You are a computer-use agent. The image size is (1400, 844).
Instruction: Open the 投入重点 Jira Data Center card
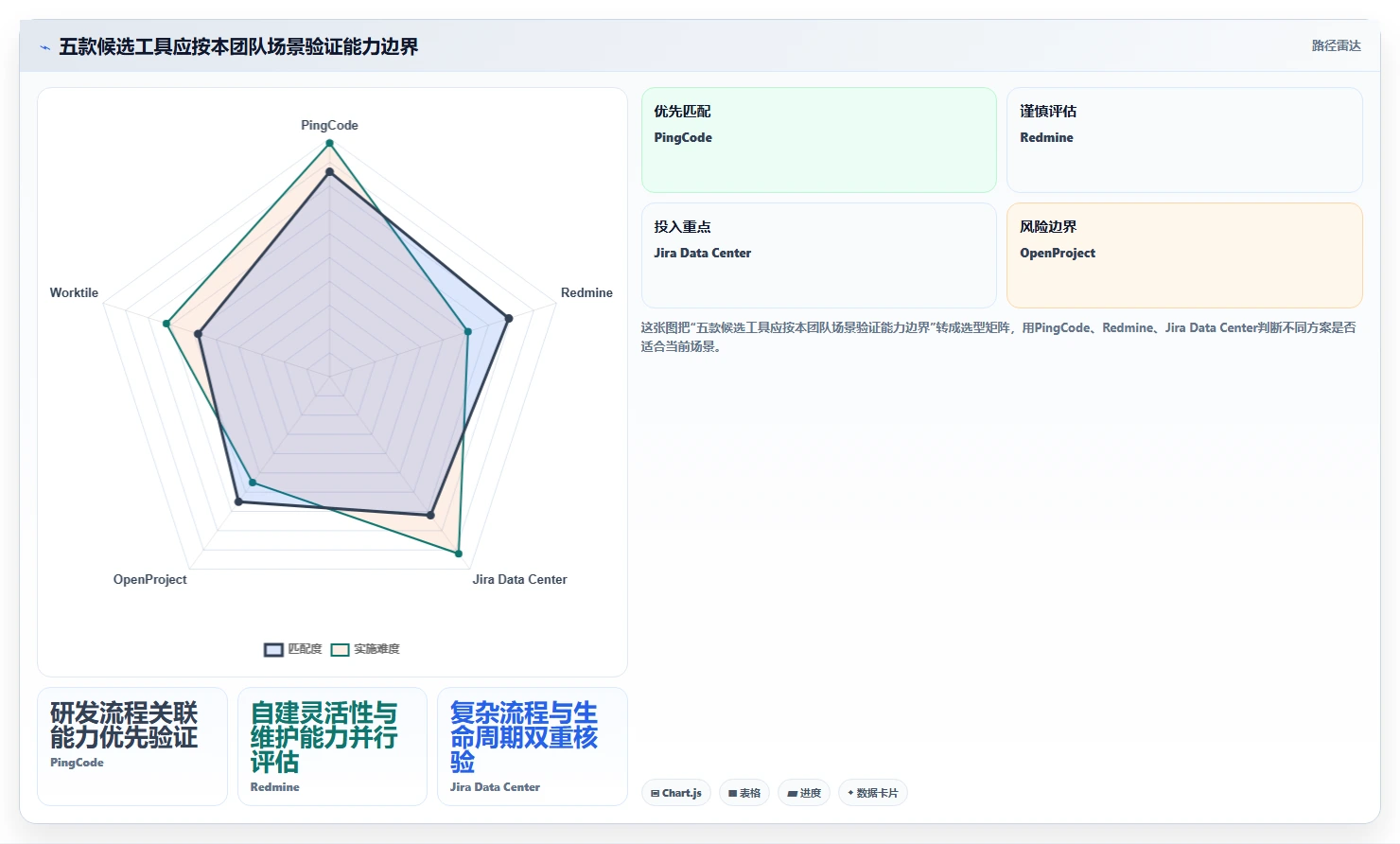(819, 255)
